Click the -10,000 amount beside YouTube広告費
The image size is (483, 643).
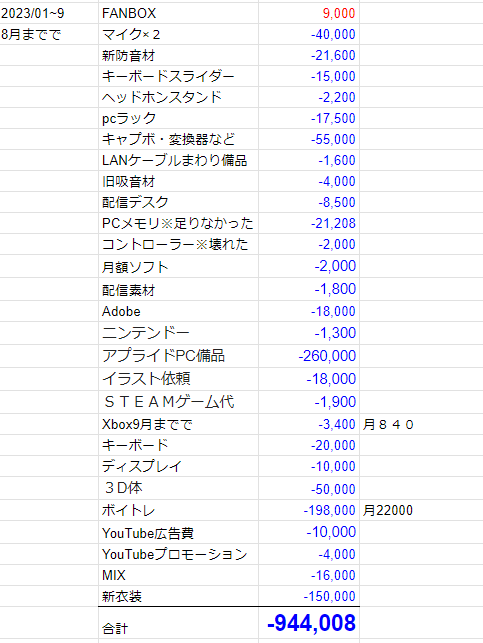pos(309,532)
